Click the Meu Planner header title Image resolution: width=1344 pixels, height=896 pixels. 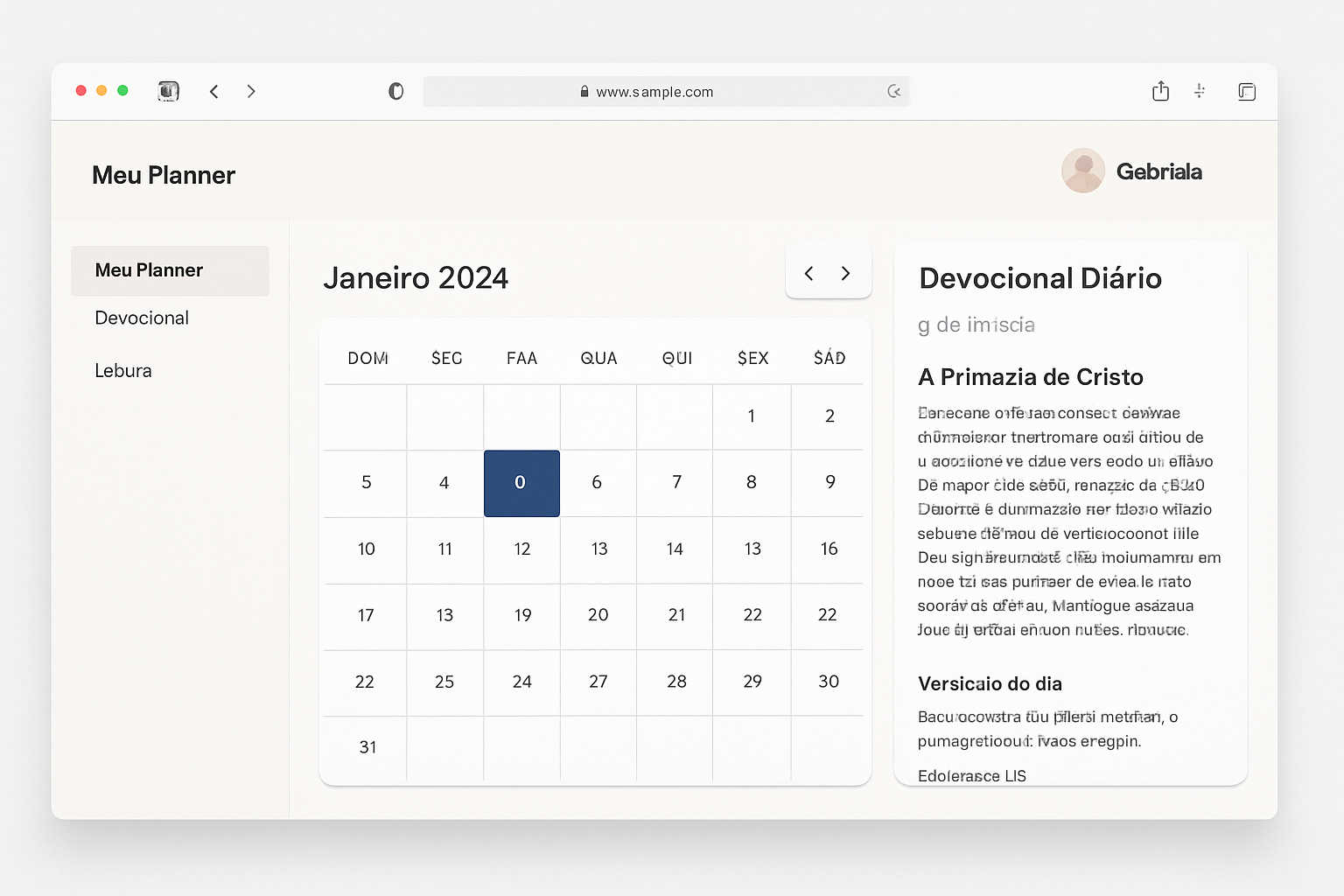tap(164, 175)
